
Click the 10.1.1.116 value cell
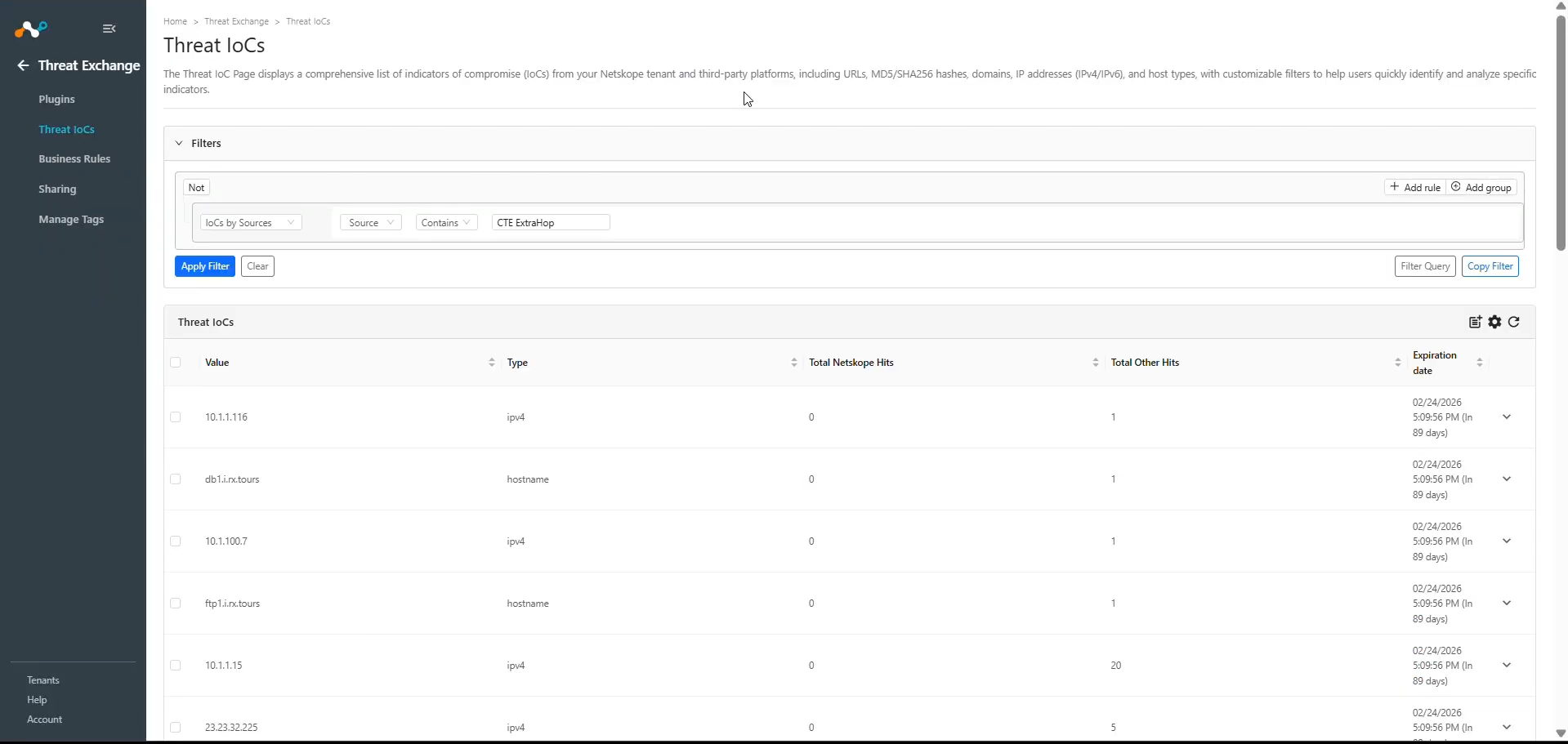226,417
